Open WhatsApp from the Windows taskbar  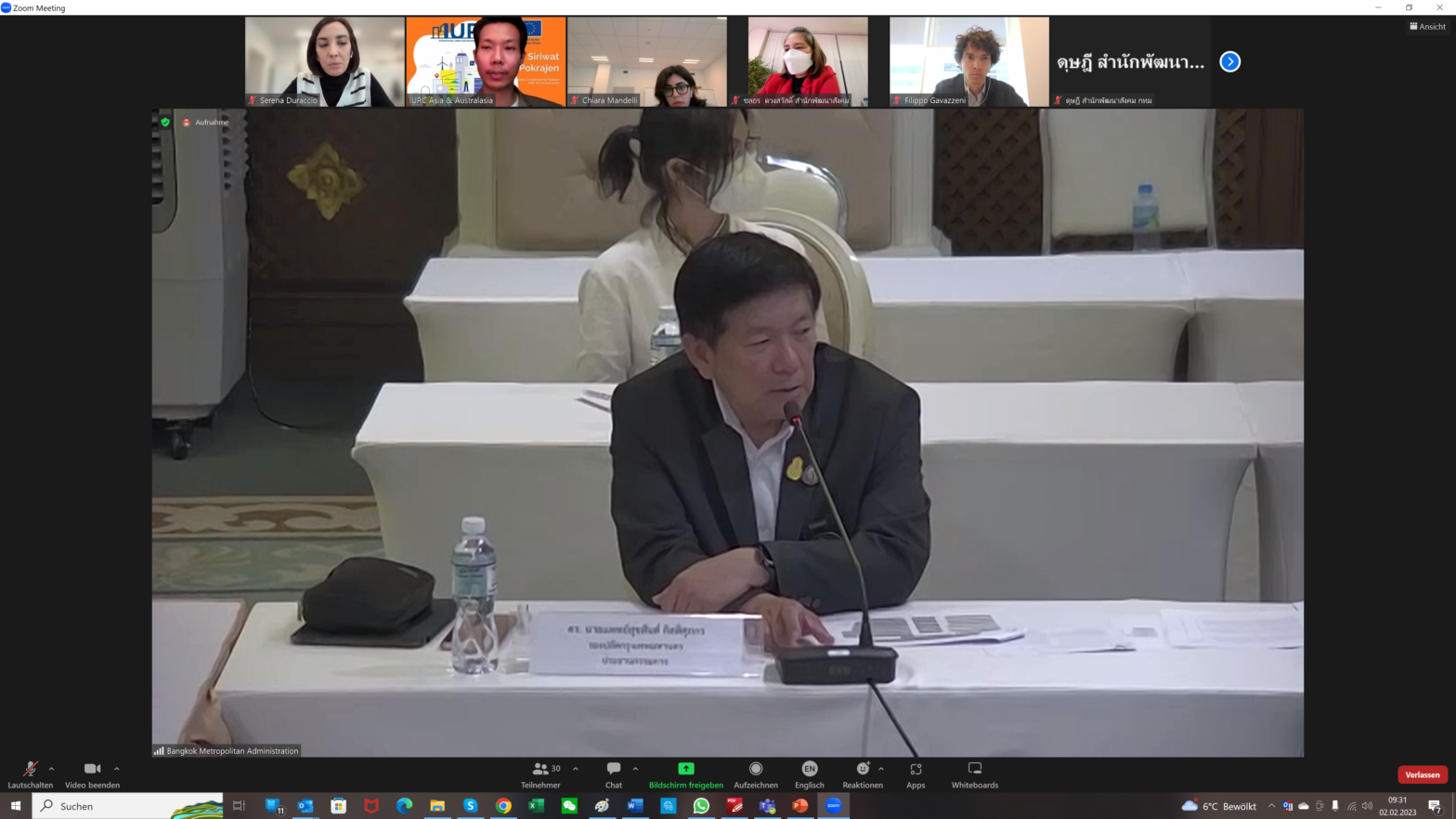tap(701, 806)
